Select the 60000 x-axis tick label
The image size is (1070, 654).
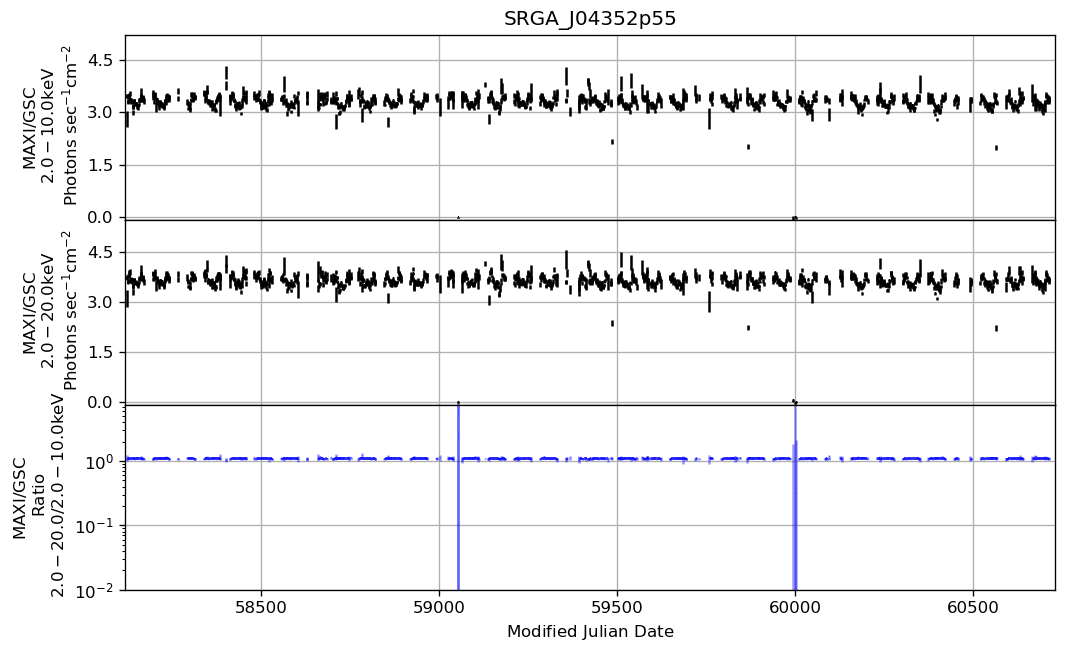[795, 606]
